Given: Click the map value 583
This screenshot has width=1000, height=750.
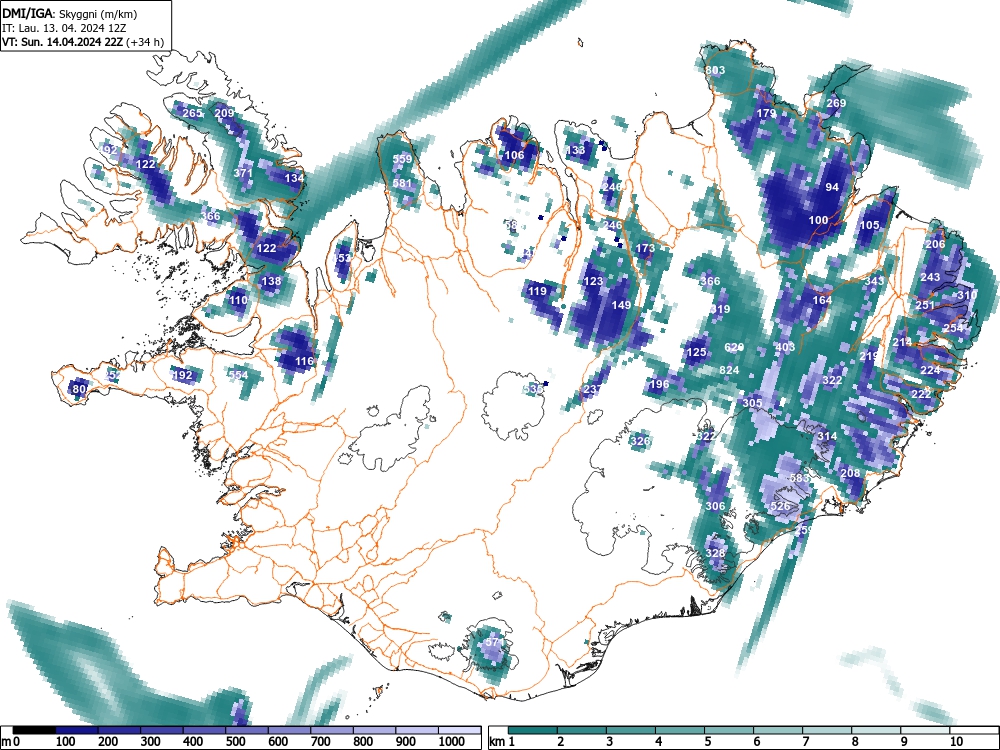Looking at the screenshot, I should [x=799, y=478].
